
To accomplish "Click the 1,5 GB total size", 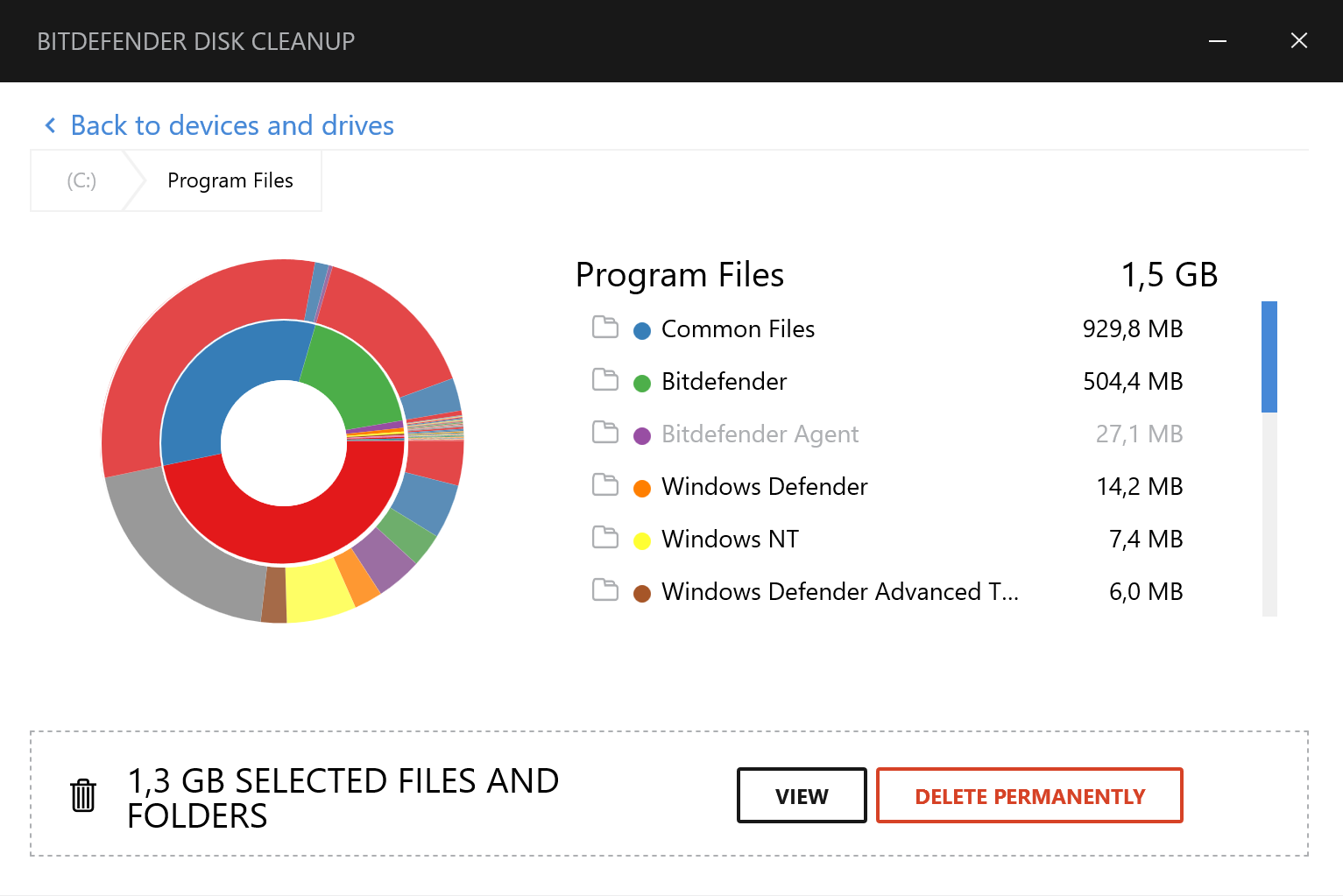I will pos(1170,275).
